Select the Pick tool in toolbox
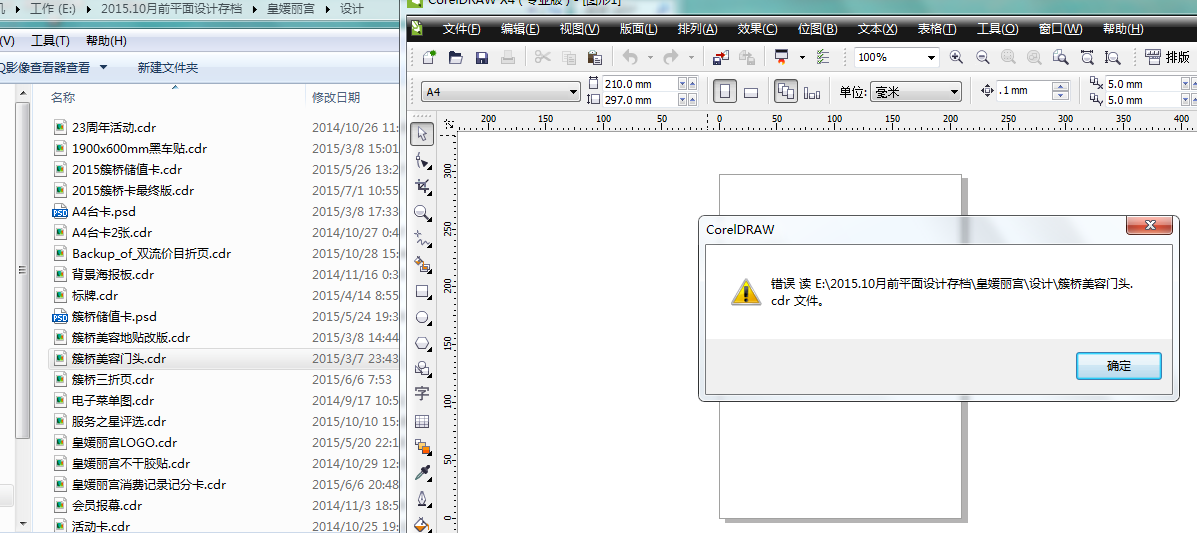The image size is (1197, 533). (422, 134)
